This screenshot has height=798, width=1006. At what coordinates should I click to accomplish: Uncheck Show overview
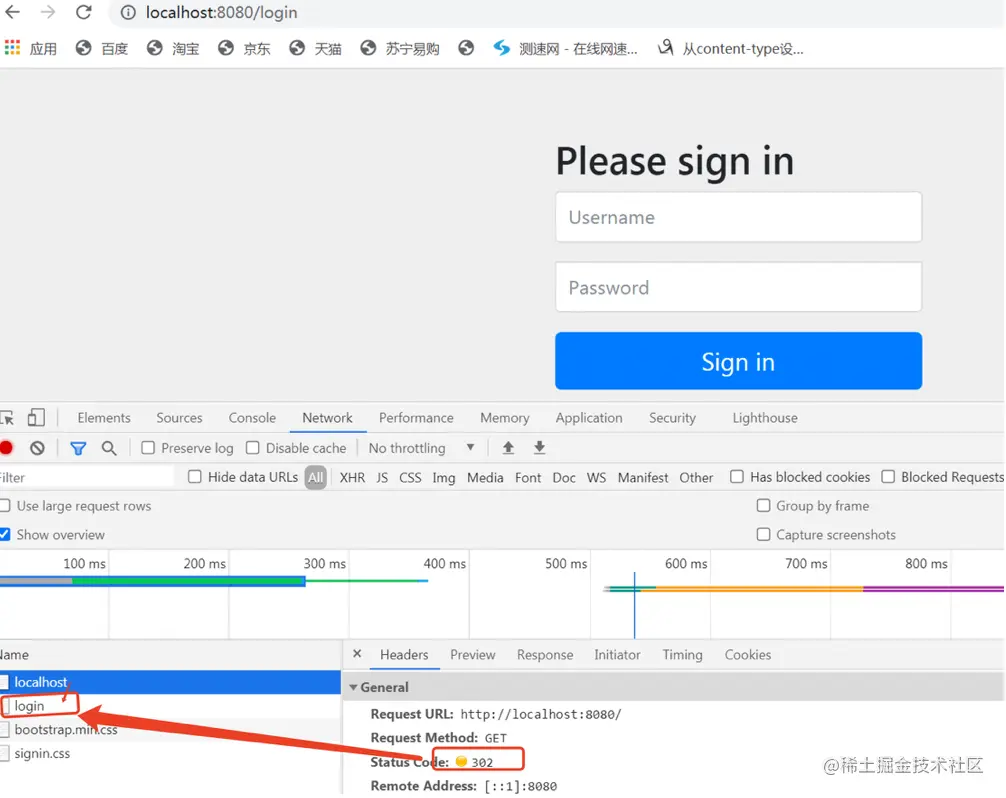5,534
